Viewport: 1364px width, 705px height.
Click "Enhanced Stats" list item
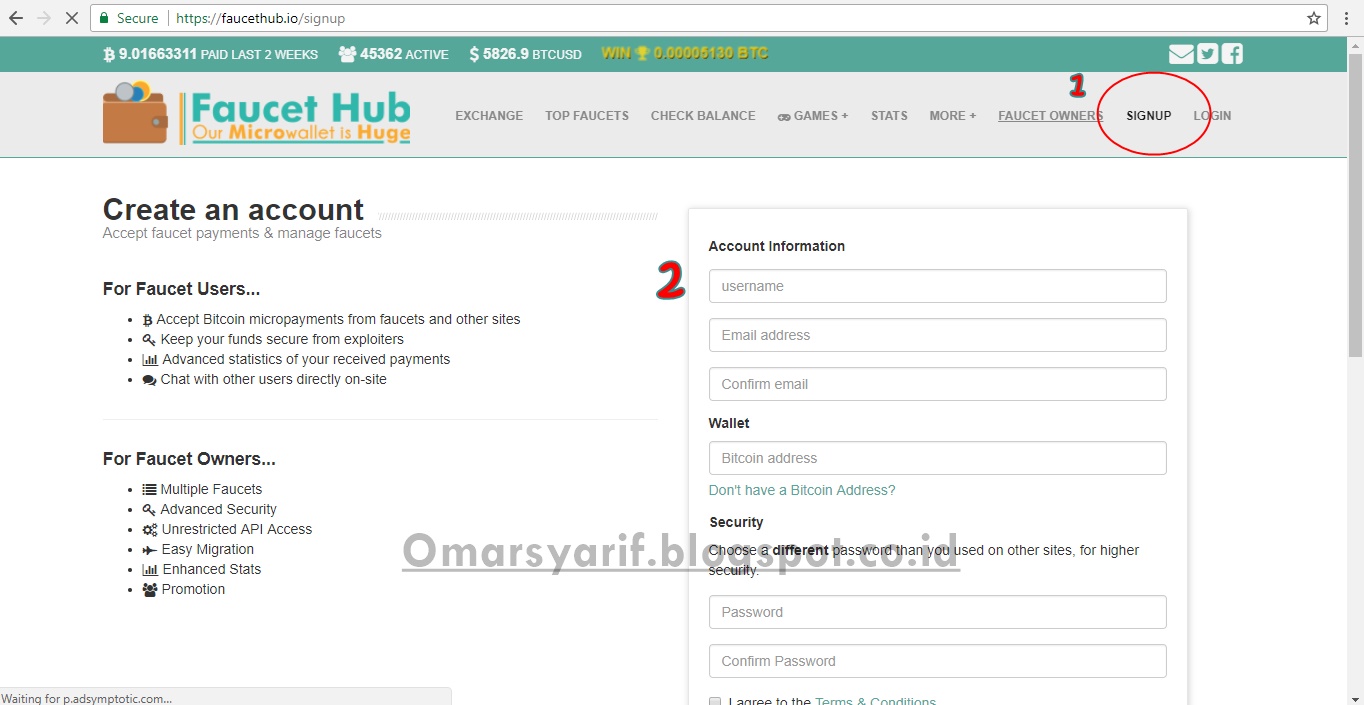pos(211,569)
